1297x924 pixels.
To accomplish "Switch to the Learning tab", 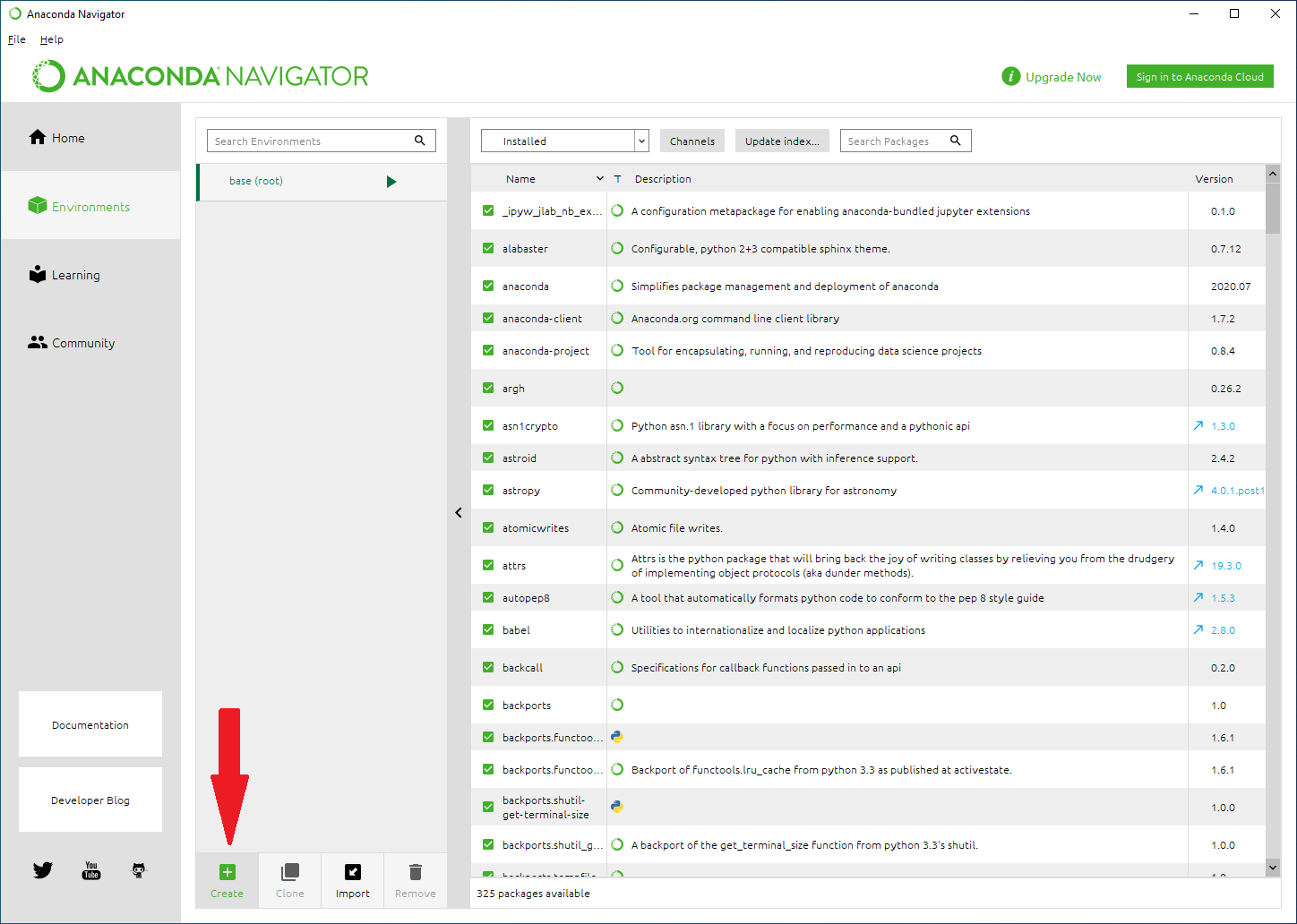I will tap(75, 275).
